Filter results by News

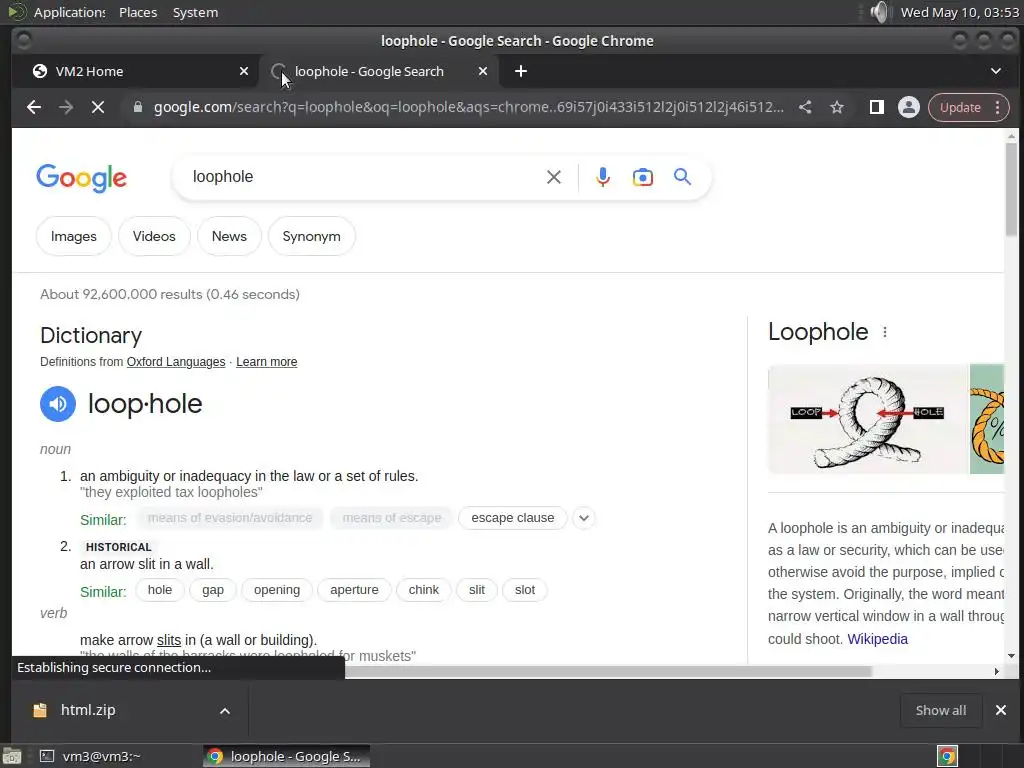click(x=229, y=236)
